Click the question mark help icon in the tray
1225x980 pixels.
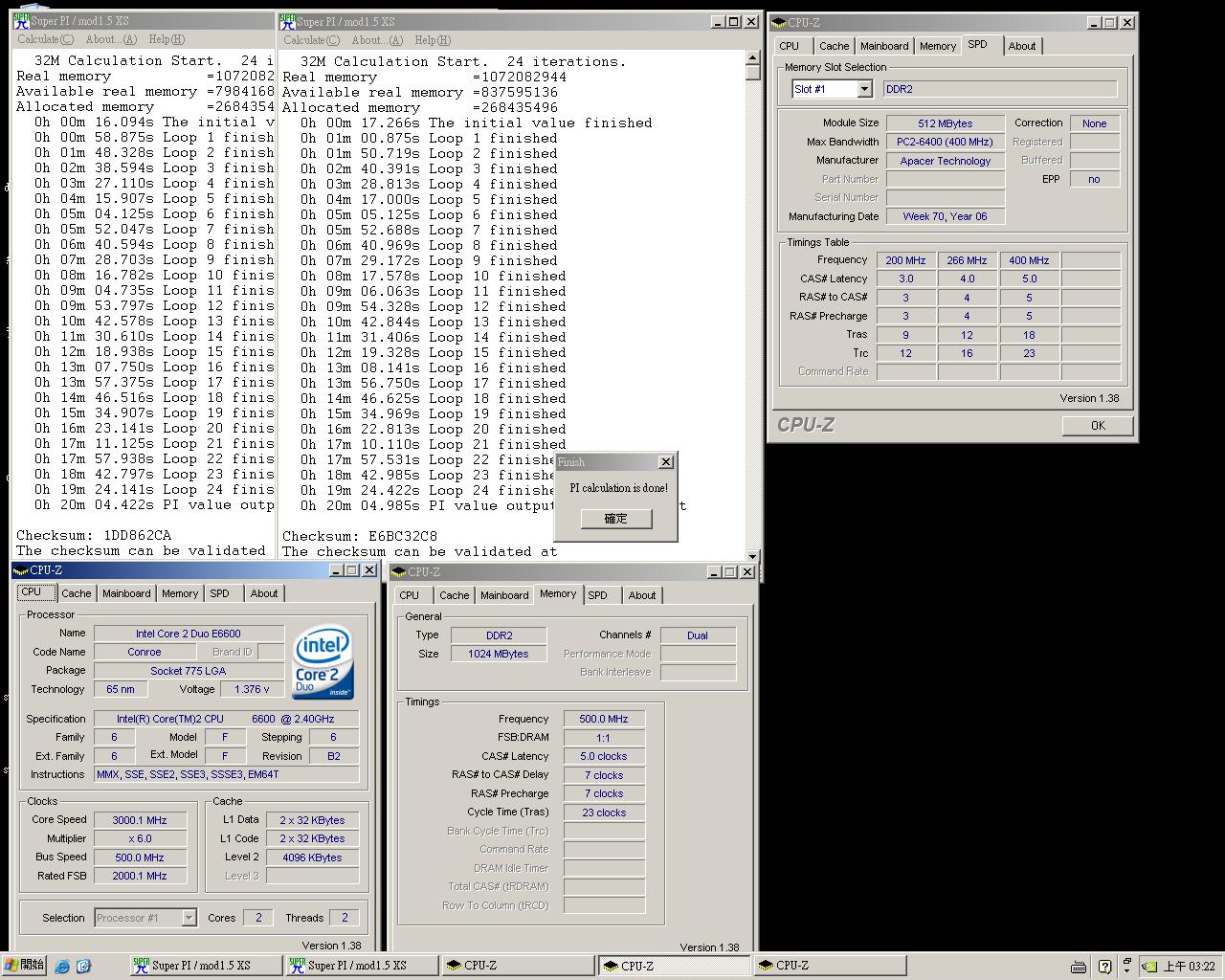pos(1104,966)
